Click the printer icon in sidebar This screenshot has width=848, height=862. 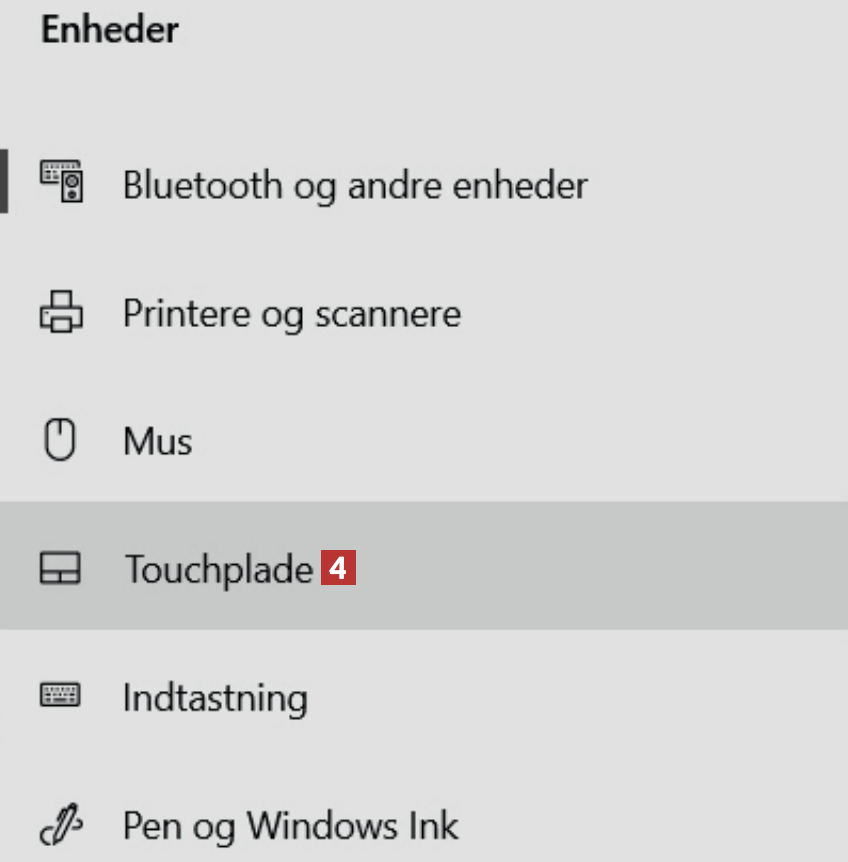[62, 314]
